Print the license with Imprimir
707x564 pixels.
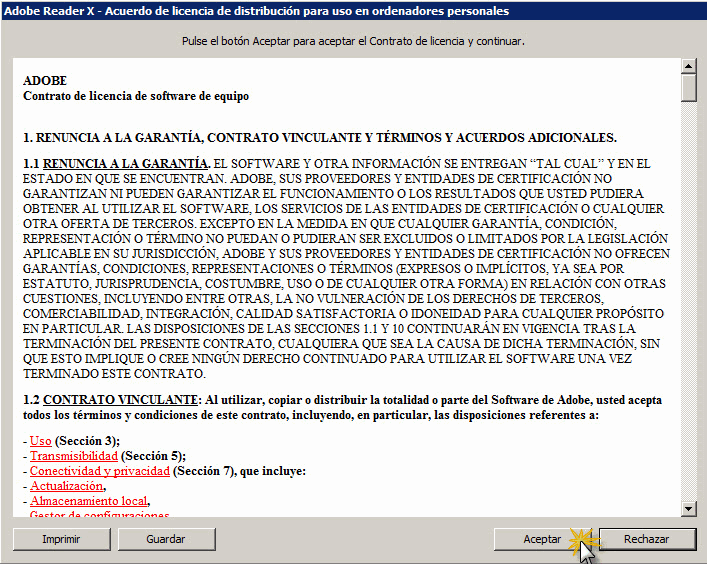tap(61, 539)
